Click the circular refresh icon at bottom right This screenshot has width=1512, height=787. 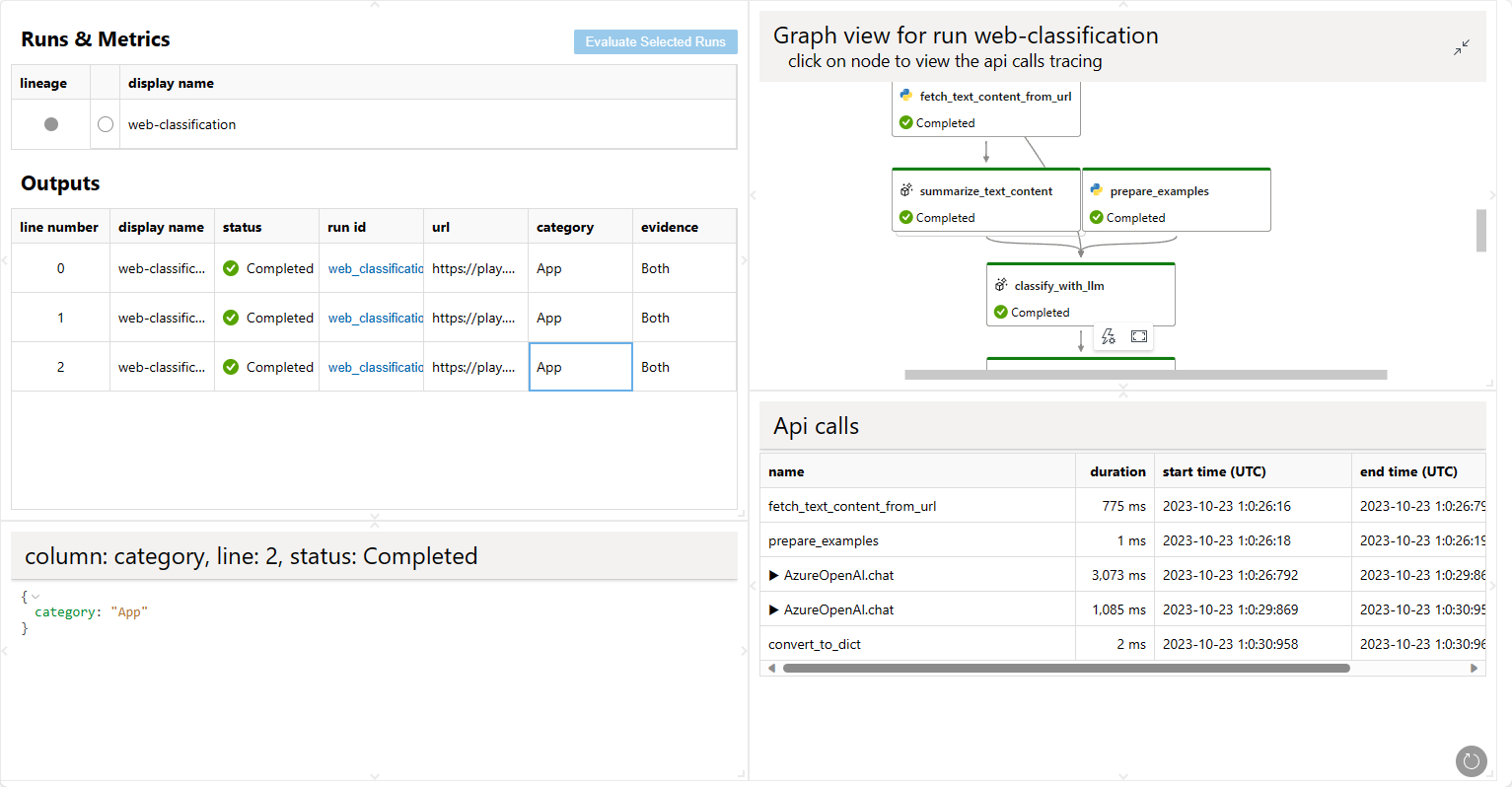[1471, 760]
